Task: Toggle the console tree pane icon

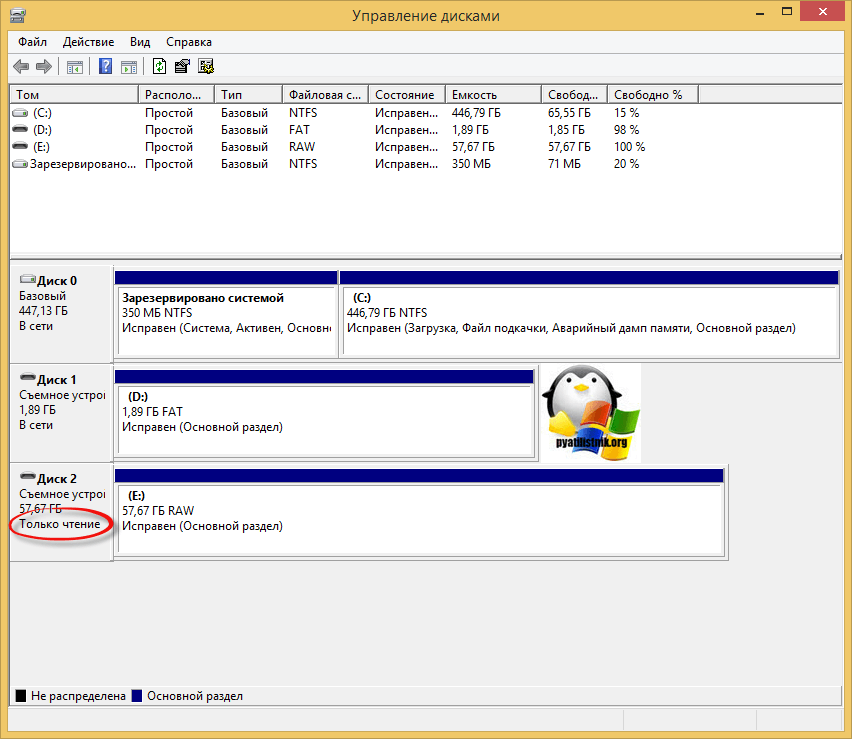Action: [74, 67]
